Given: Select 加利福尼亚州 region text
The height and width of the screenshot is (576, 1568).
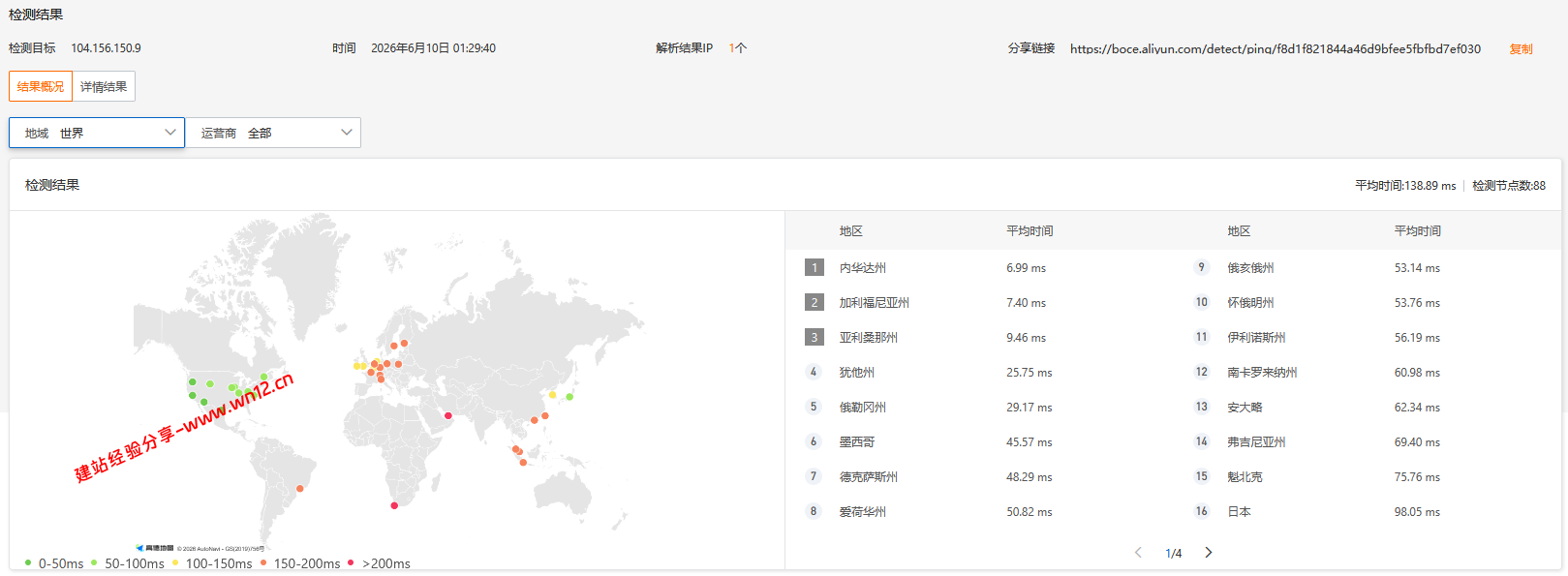Looking at the screenshot, I should pos(875,303).
